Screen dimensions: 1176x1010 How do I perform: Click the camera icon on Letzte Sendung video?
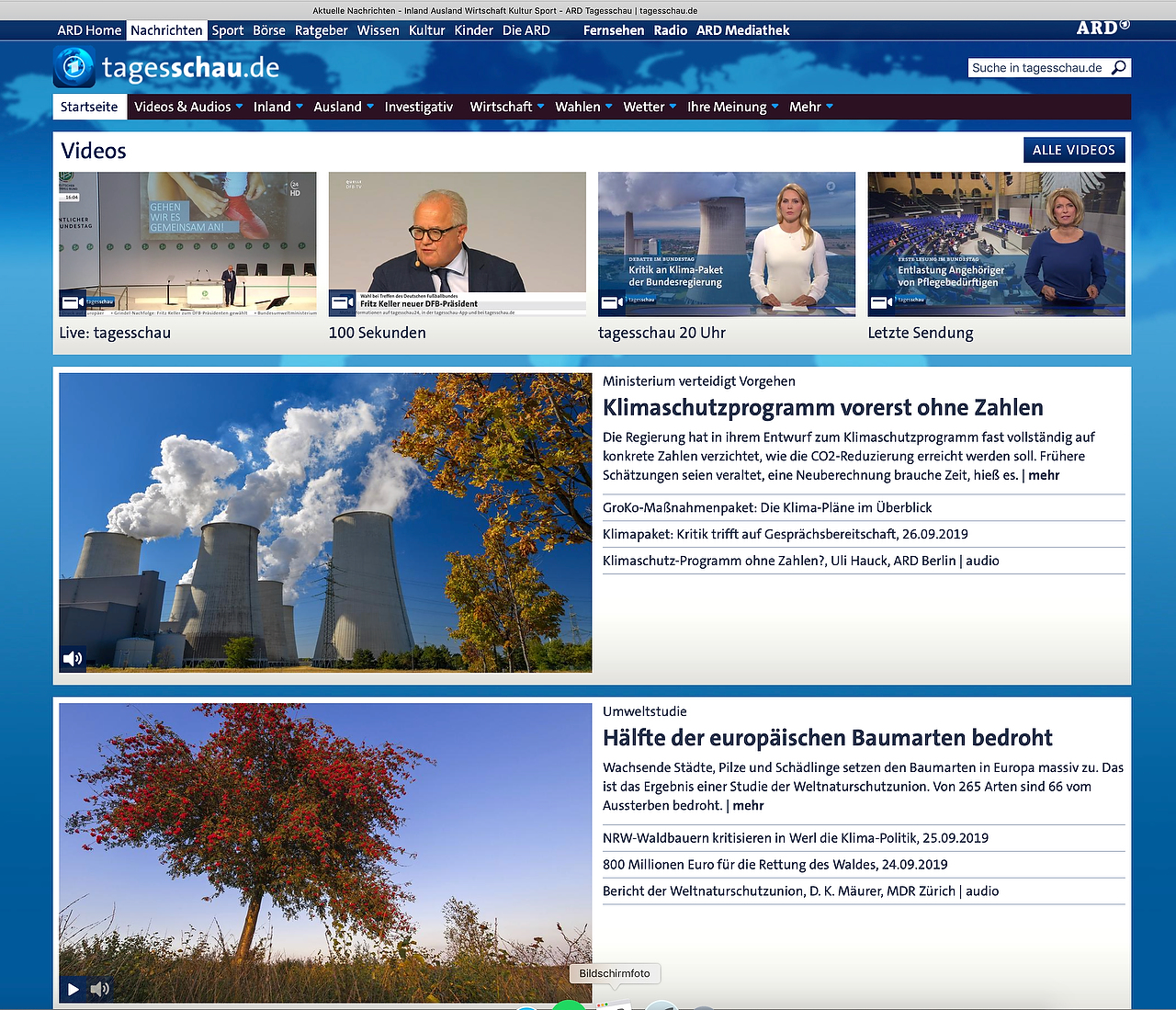coord(881,302)
